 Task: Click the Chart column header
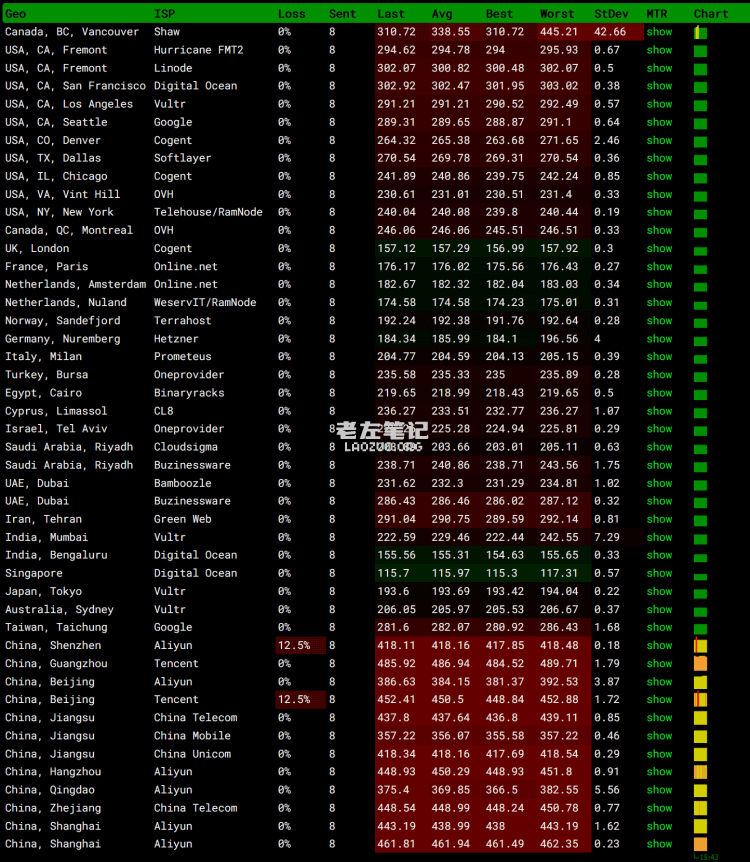point(710,14)
